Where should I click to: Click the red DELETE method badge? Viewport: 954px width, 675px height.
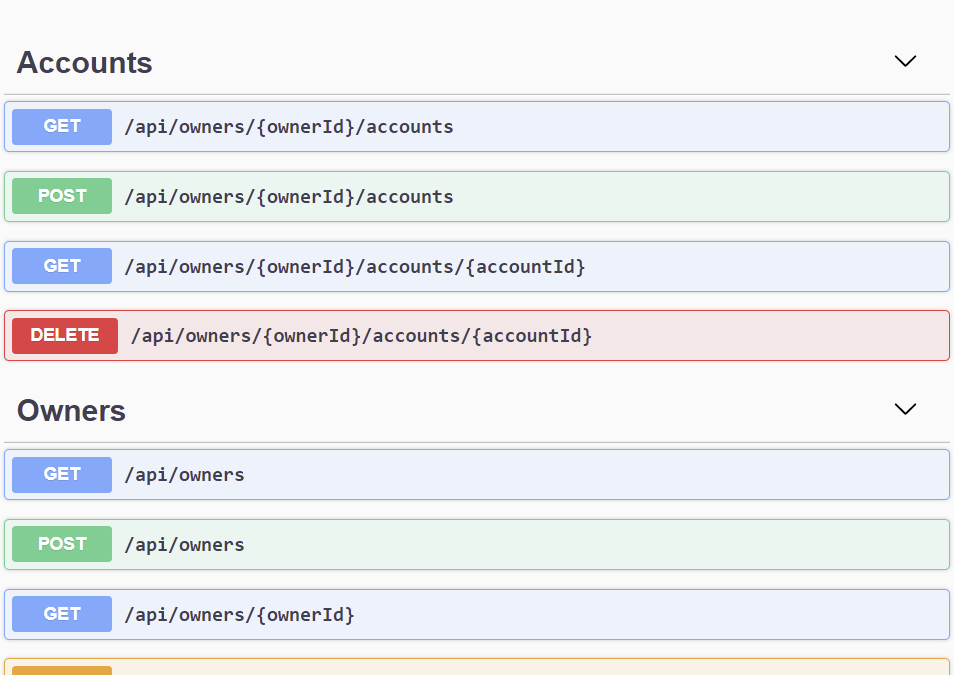pos(65,335)
